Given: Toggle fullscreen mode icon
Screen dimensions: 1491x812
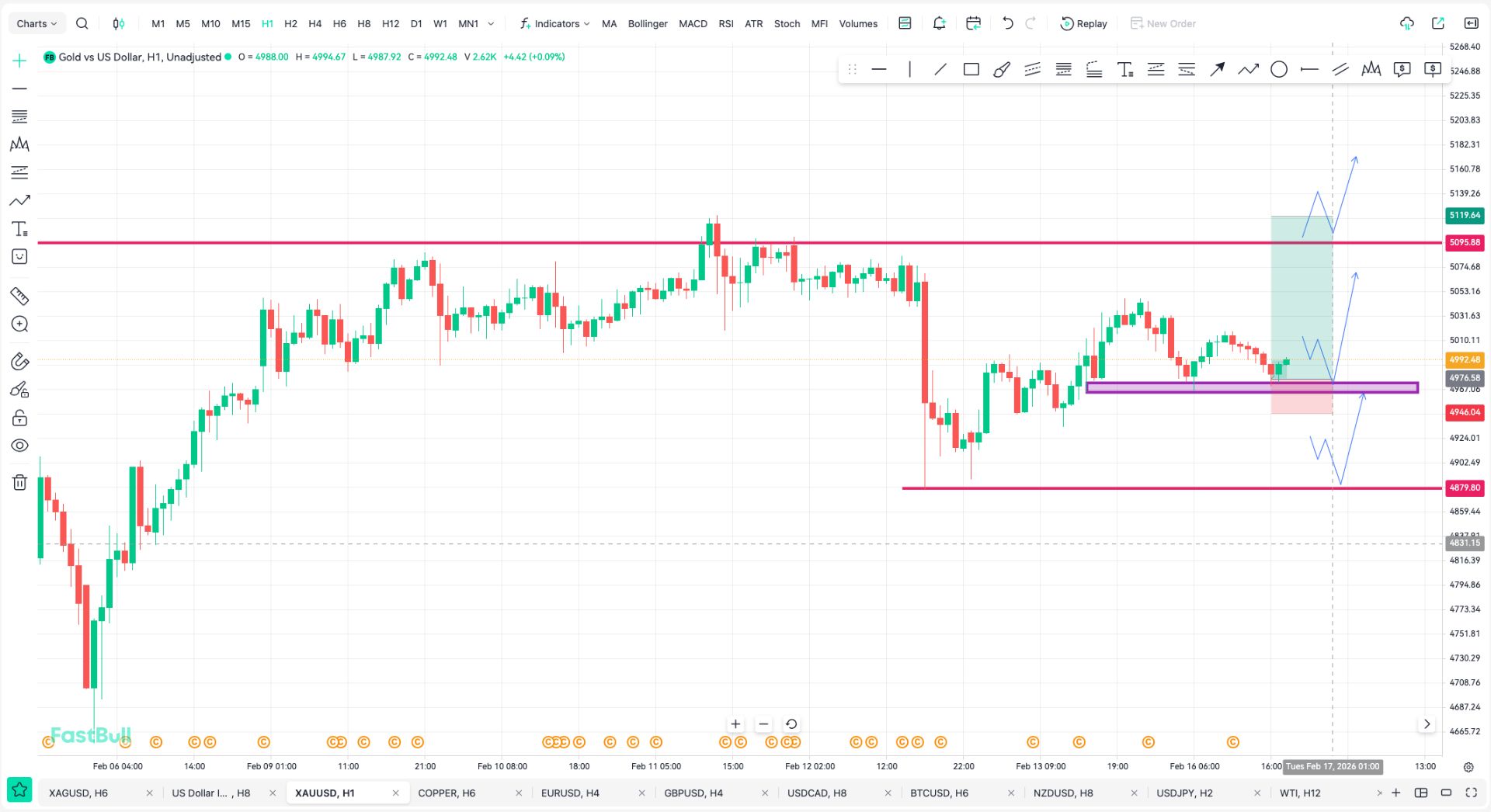Looking at the screenshot, I should tap(1471, 793).
